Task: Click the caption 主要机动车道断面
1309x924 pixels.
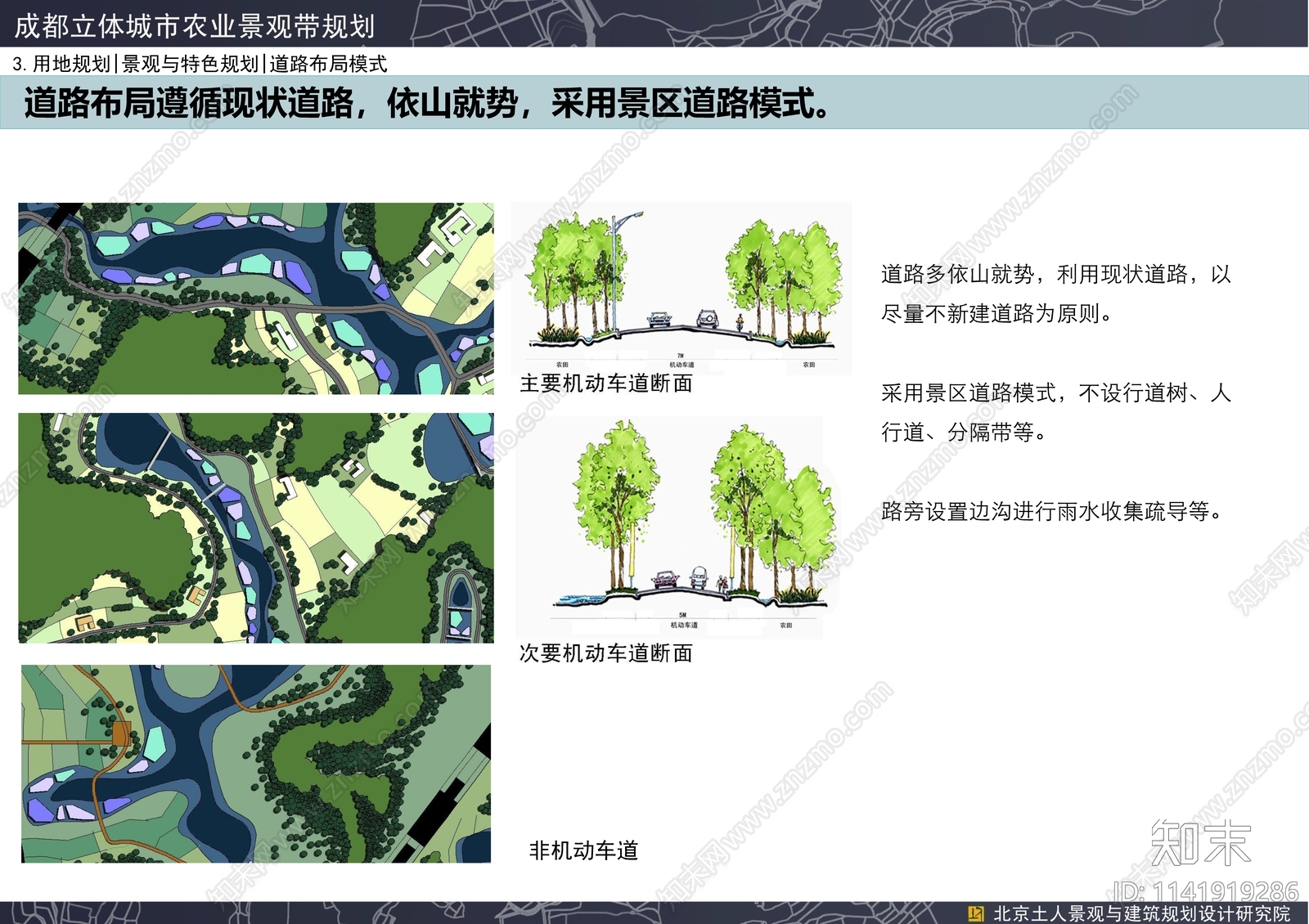Action: pos(606,384)
